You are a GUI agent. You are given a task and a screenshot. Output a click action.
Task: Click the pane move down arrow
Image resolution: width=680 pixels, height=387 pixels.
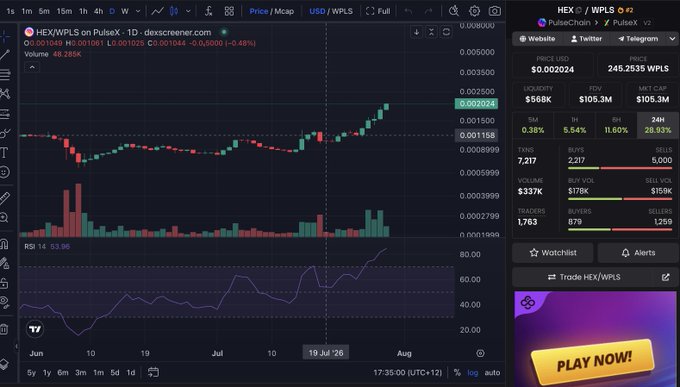(x=416, y=32)
